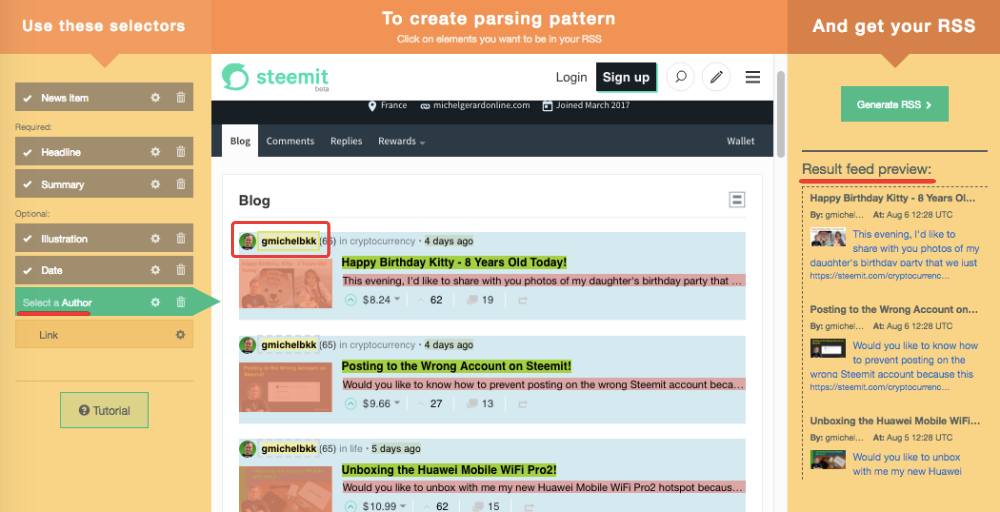1000x512 pixels.
Task: Click 5 days ago date on Huawei post
Action: tap(395, 449)
